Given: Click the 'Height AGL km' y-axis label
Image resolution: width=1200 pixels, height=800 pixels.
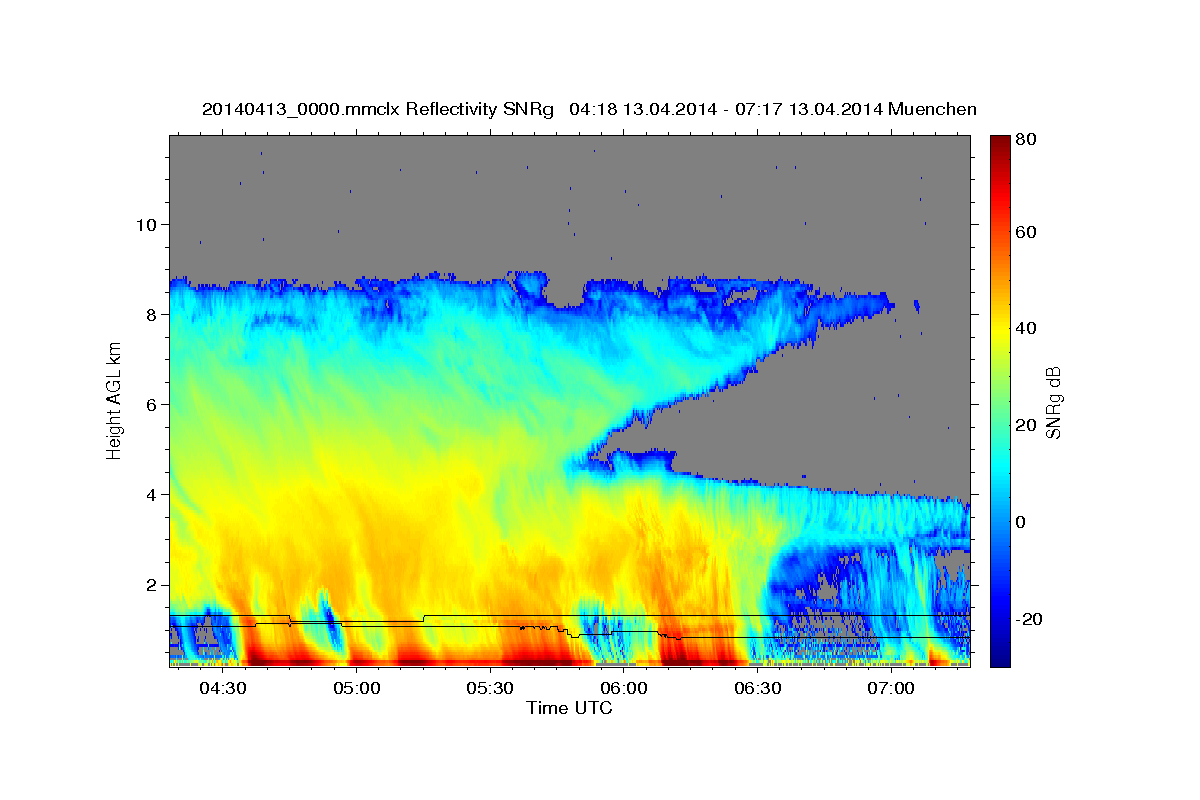Looking at the screenshot, I should [x=114, y=401].
